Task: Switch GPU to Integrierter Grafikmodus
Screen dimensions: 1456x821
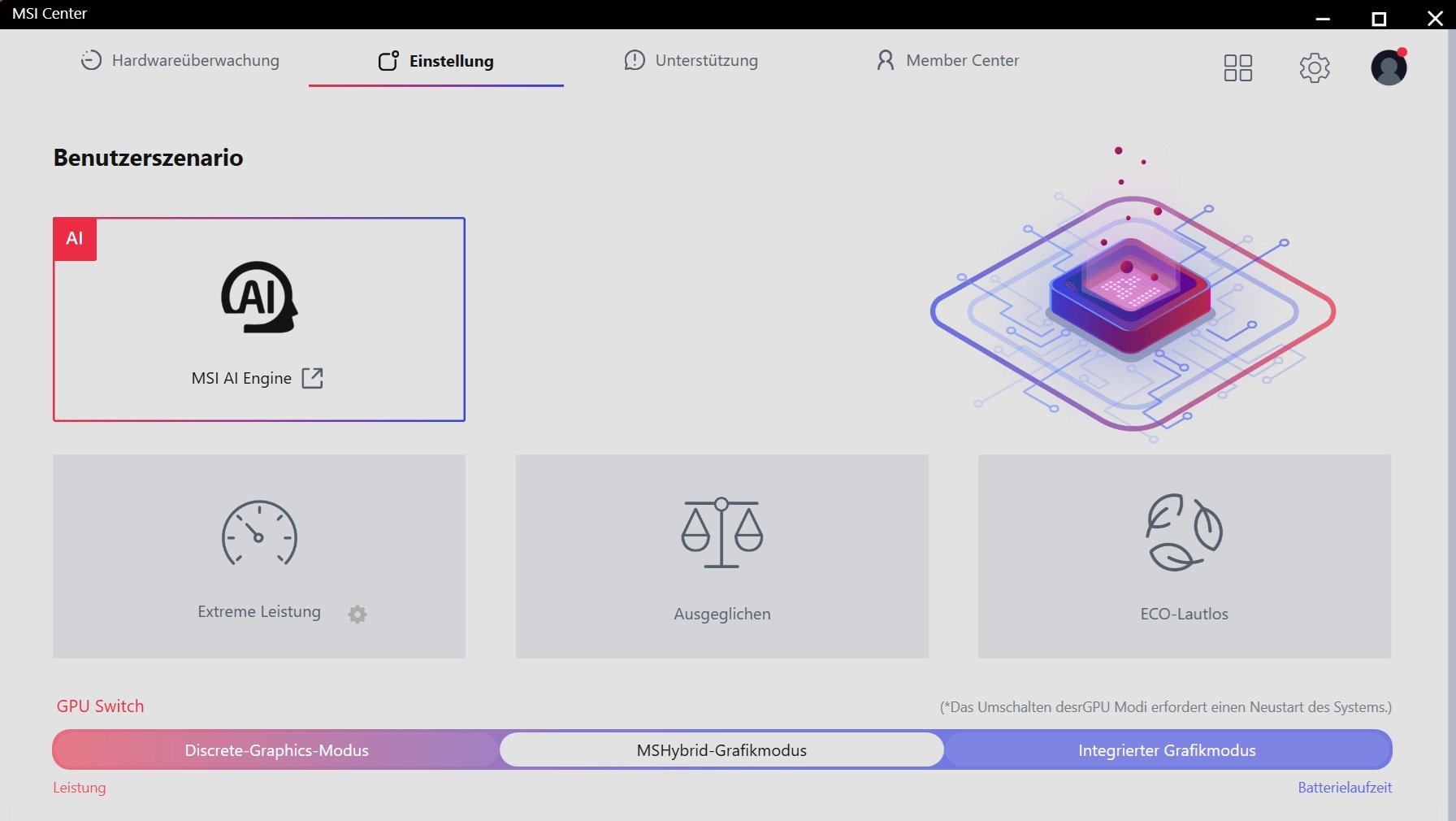Action: pos(1168,750)
